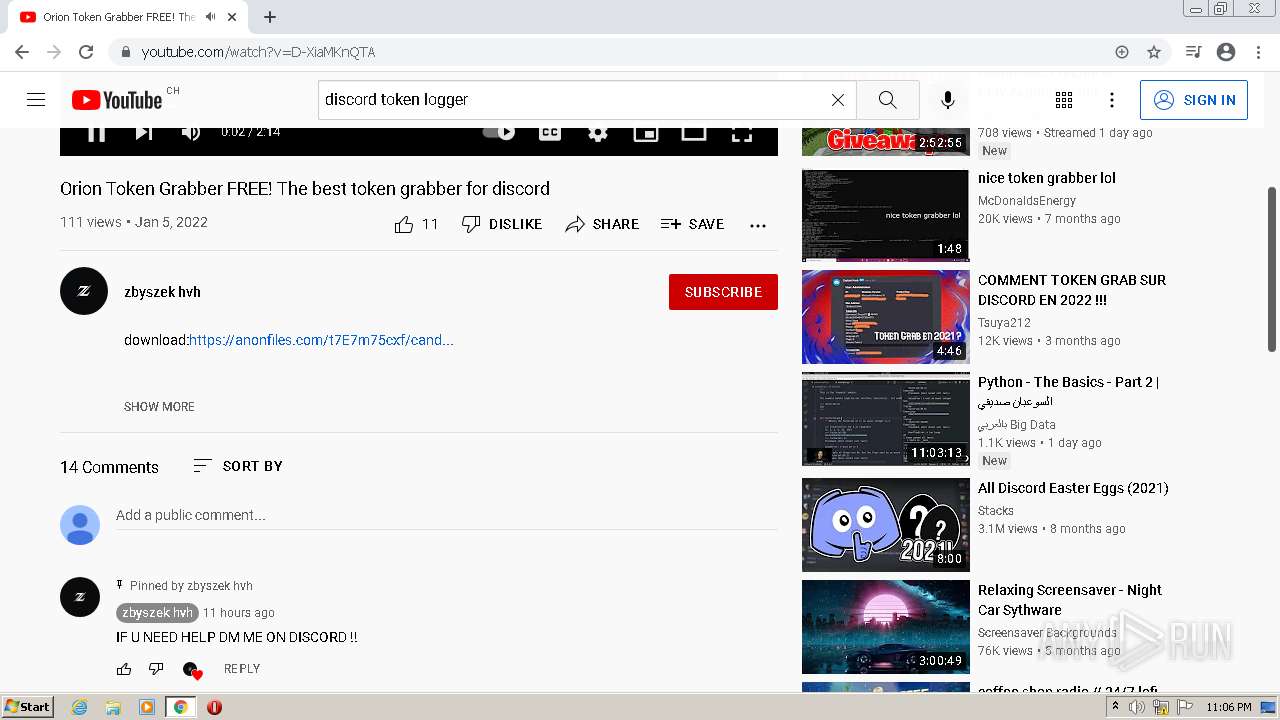Screen dimensions: 1280x720
Task: Toggle the autoplay switch
Action: tap(499, 132)
